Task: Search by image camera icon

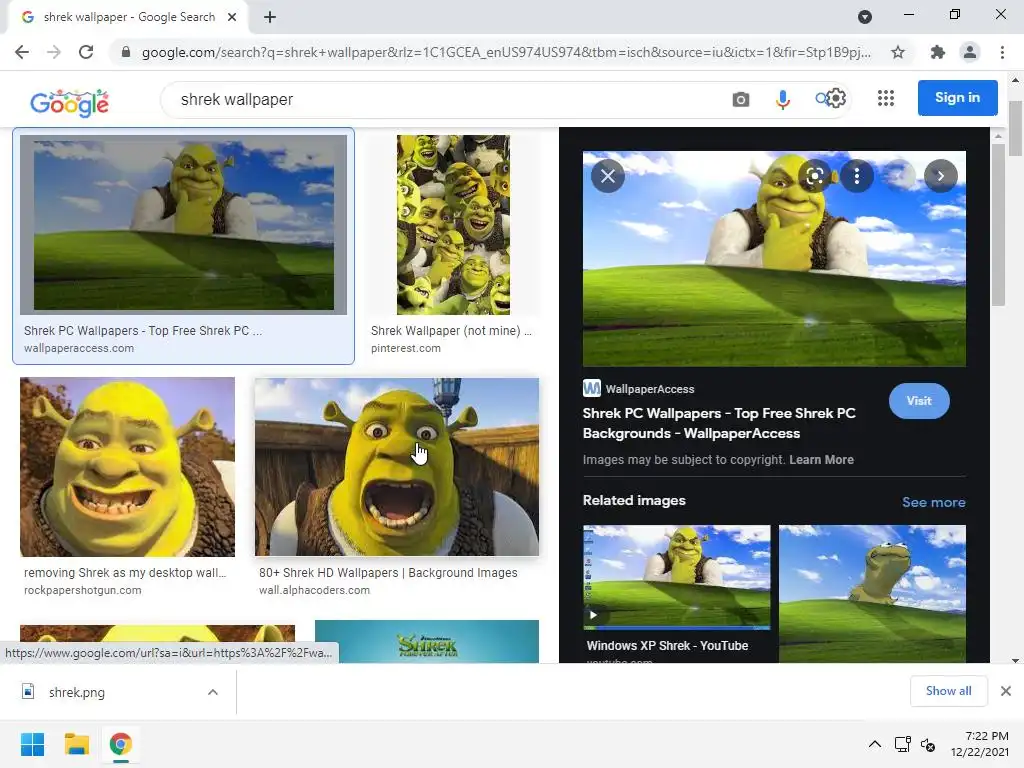Action: coord(741,99)
